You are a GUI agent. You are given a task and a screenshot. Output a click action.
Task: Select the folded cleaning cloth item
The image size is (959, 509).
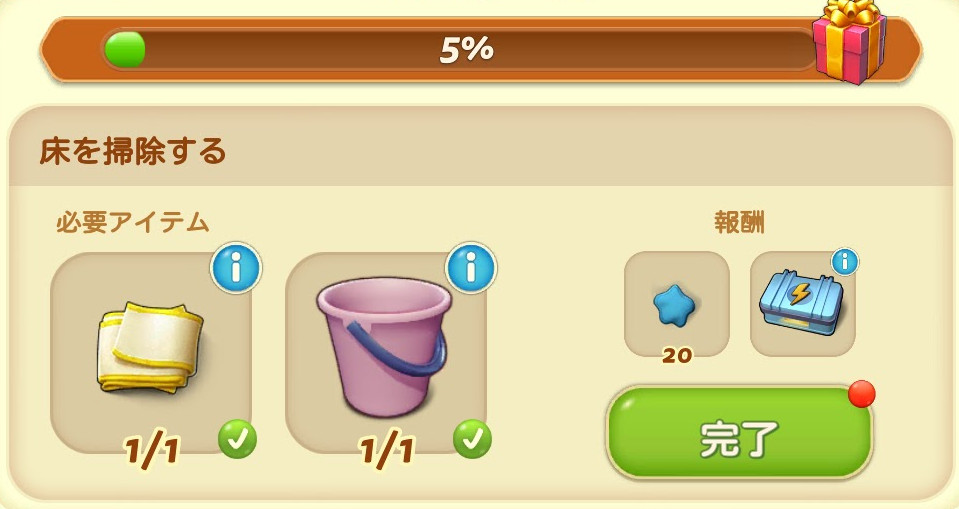click(x=150, y=346)
